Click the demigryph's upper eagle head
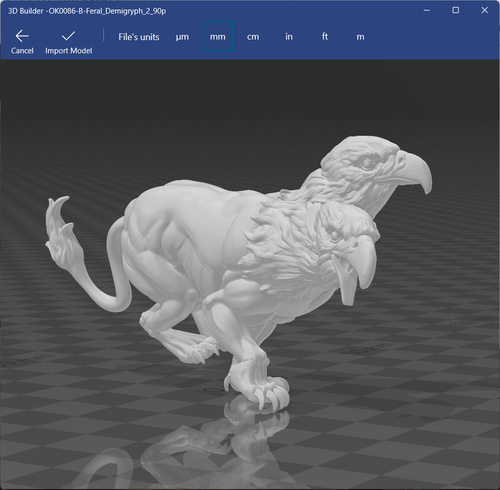 (x=370, y=167)
